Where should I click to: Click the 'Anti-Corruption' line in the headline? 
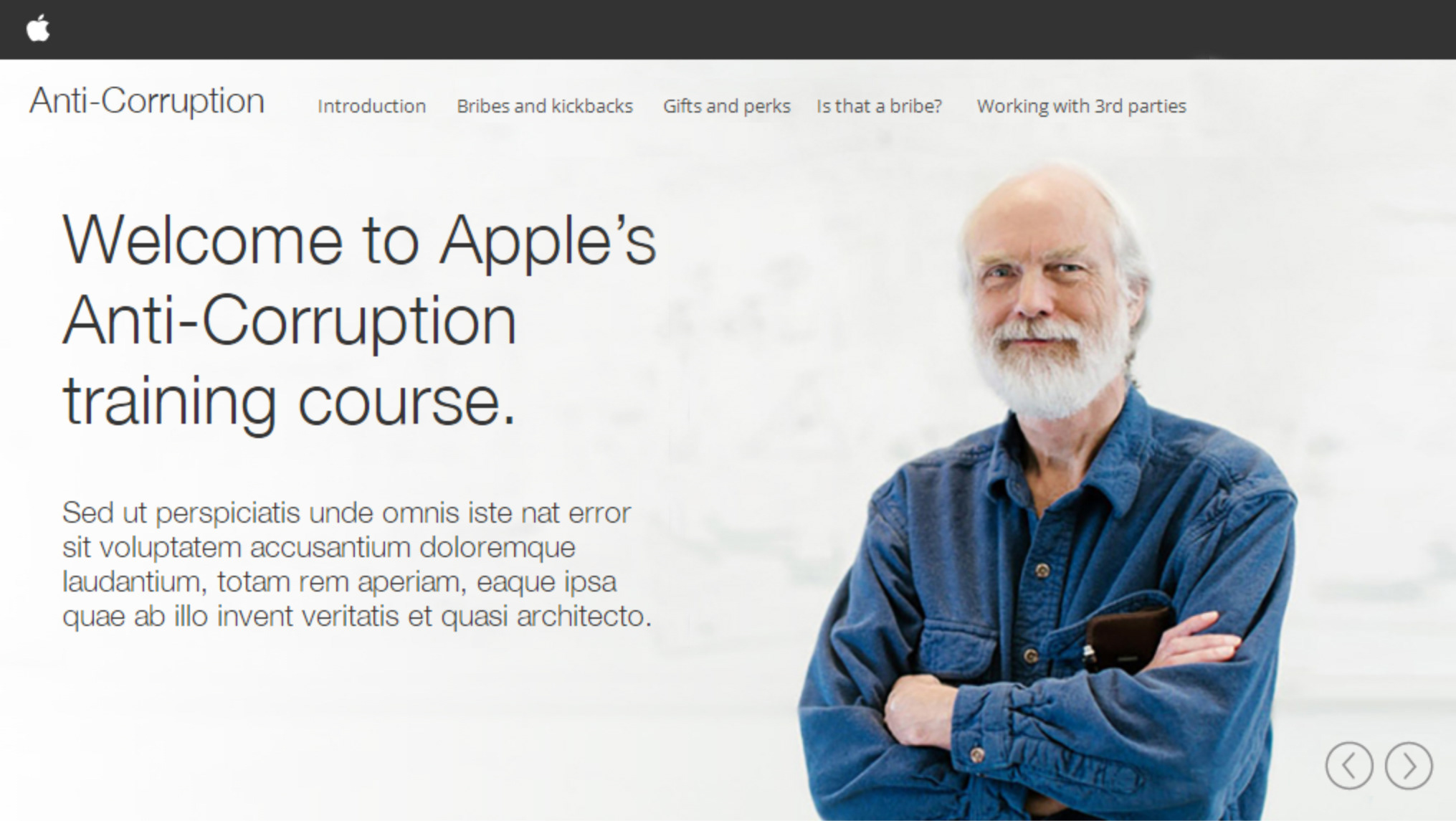click(289, 321)
